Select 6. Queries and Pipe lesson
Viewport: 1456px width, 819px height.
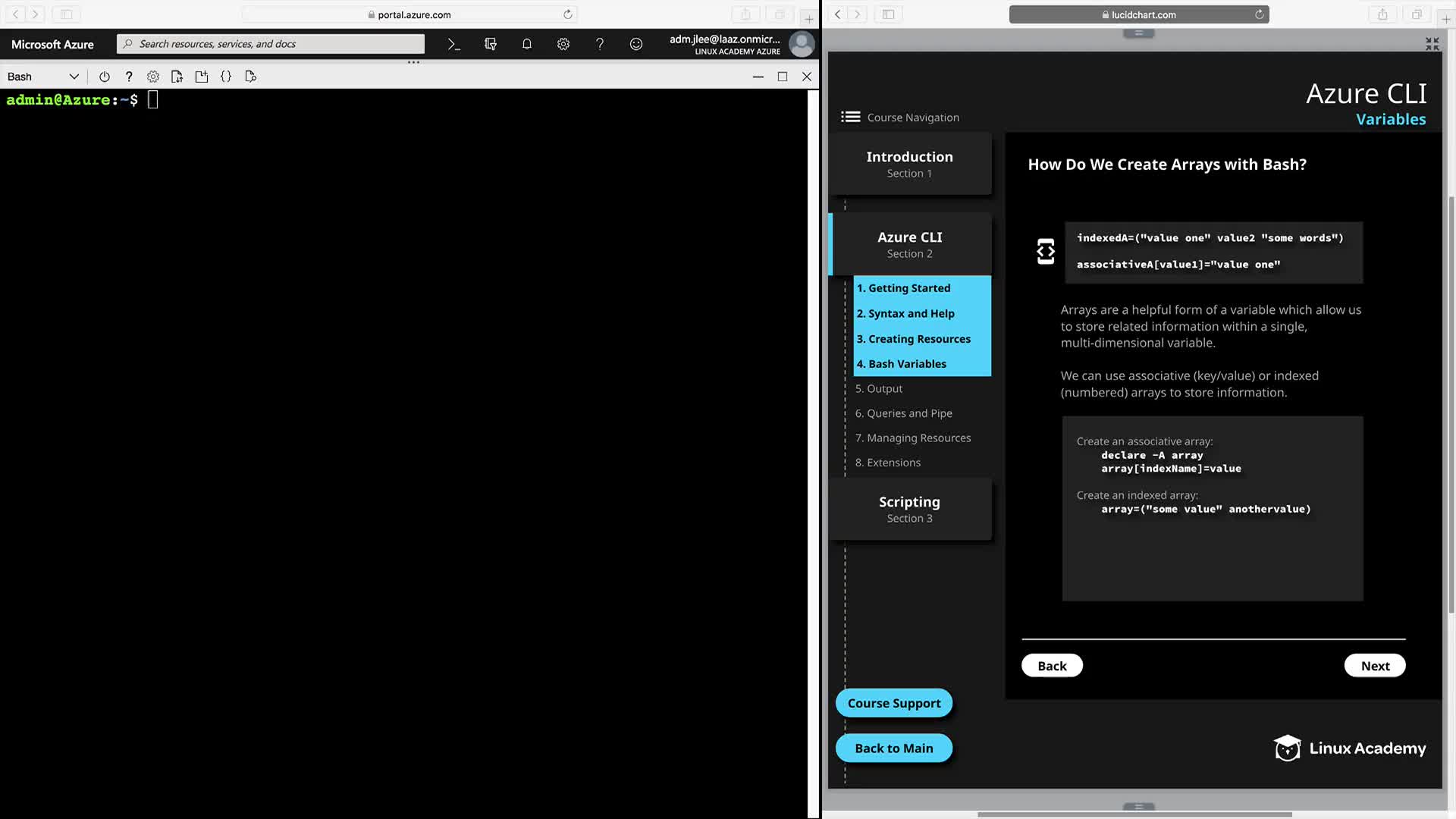(x=904, y=413)
